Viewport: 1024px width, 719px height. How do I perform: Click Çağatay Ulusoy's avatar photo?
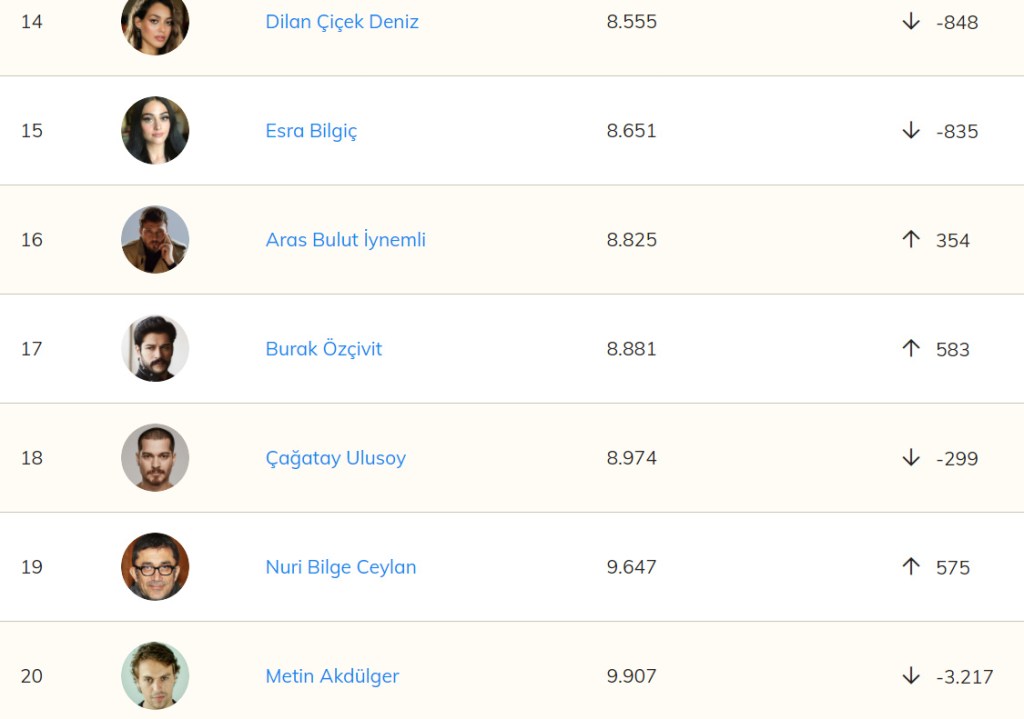tap(155, 458)
